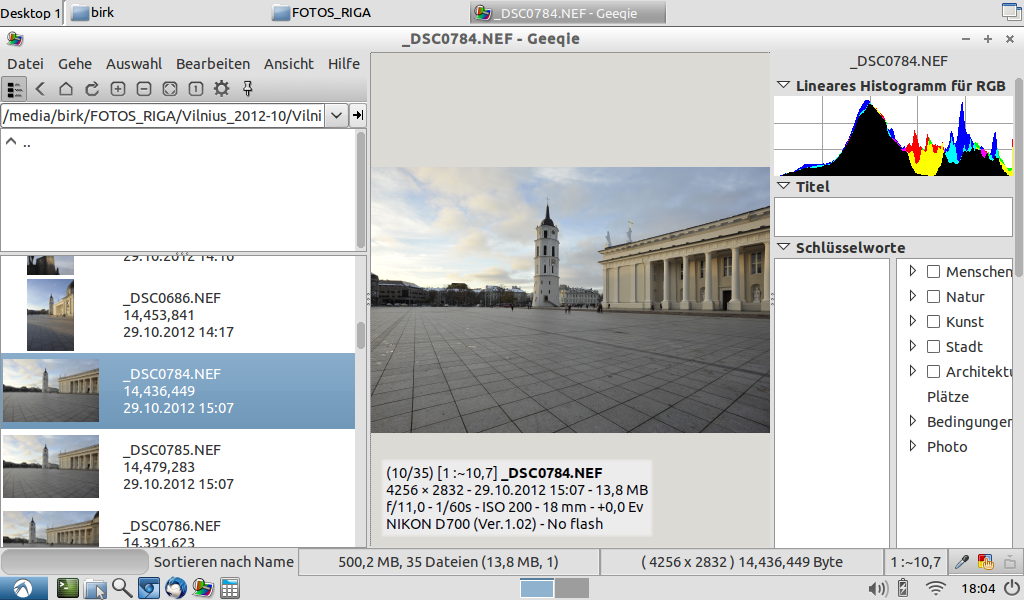Refresh the folder with the reload icon
Viewport: 1024px width, 600px height.
pyautogui.click(x=92, y=89)
